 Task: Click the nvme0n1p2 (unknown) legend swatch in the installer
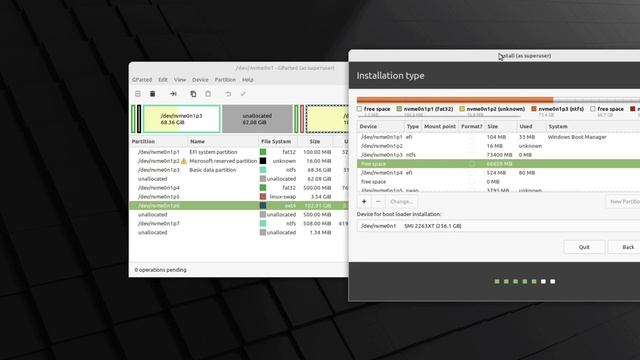tap(462, 109)
